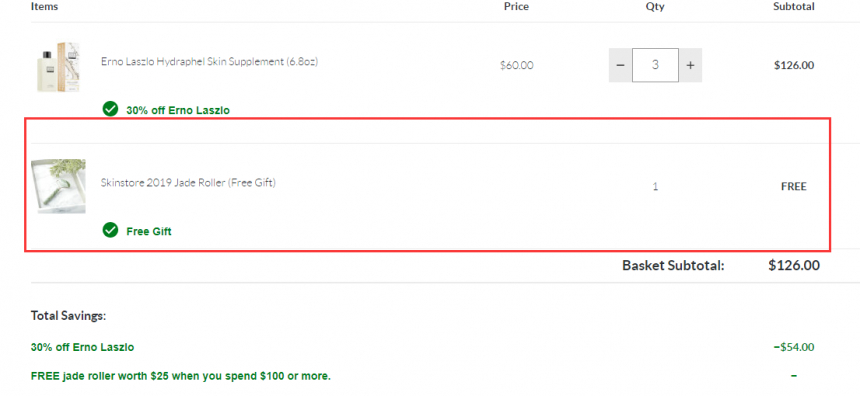Click the FREE jade roller worth $25 promotion text
Viewport: 860px width, 396px height.
click(x=181, y=376)
